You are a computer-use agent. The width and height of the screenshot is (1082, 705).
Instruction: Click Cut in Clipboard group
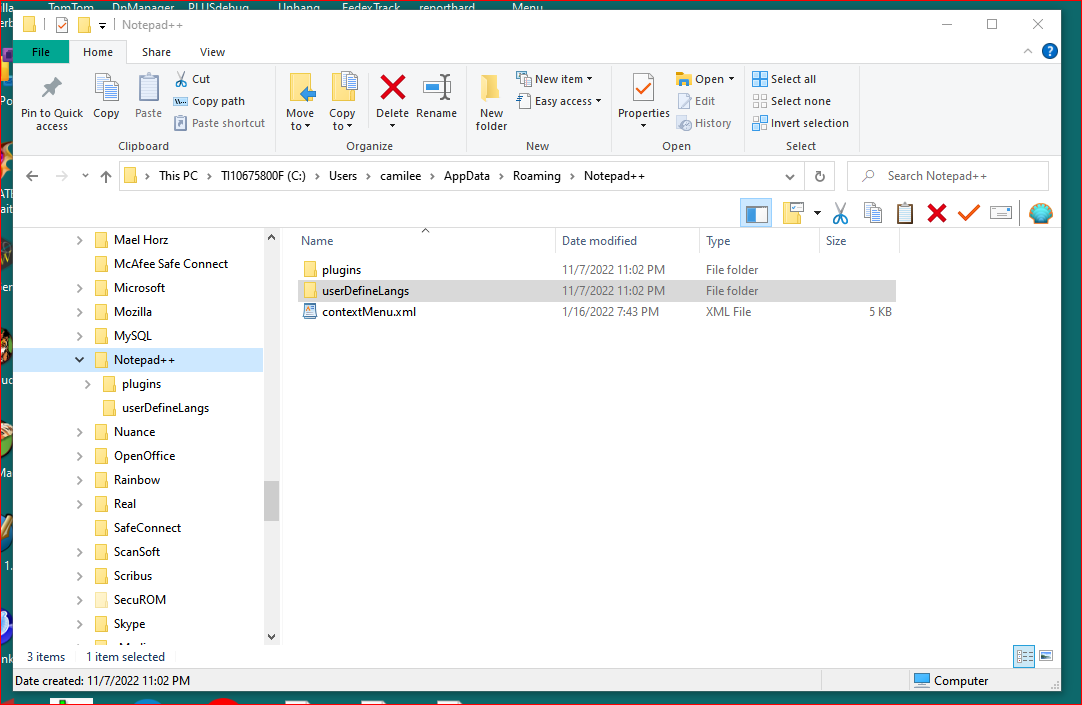[x=193, y=79]
